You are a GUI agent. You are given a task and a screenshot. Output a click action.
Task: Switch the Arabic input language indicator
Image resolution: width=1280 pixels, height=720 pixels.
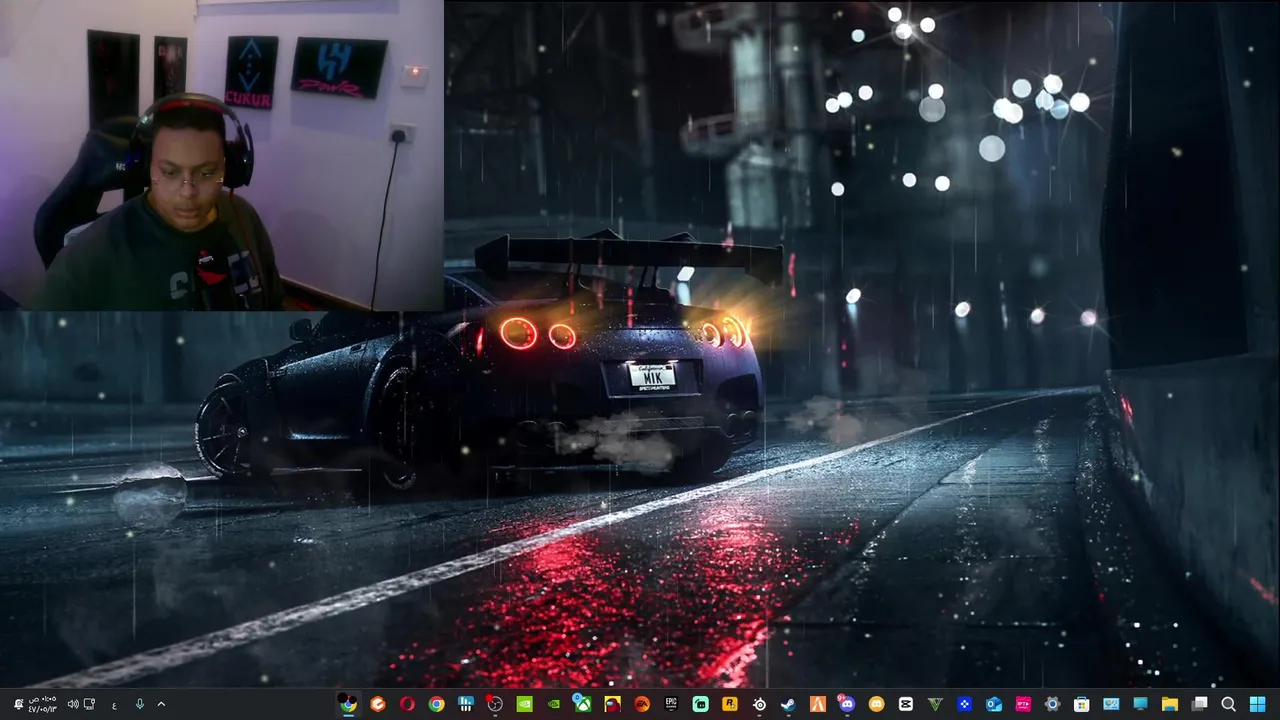tap(114, 705)
